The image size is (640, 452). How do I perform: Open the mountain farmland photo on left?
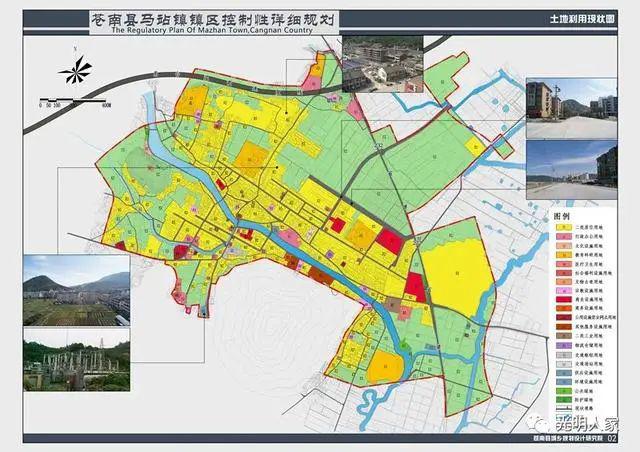[77, 290]
